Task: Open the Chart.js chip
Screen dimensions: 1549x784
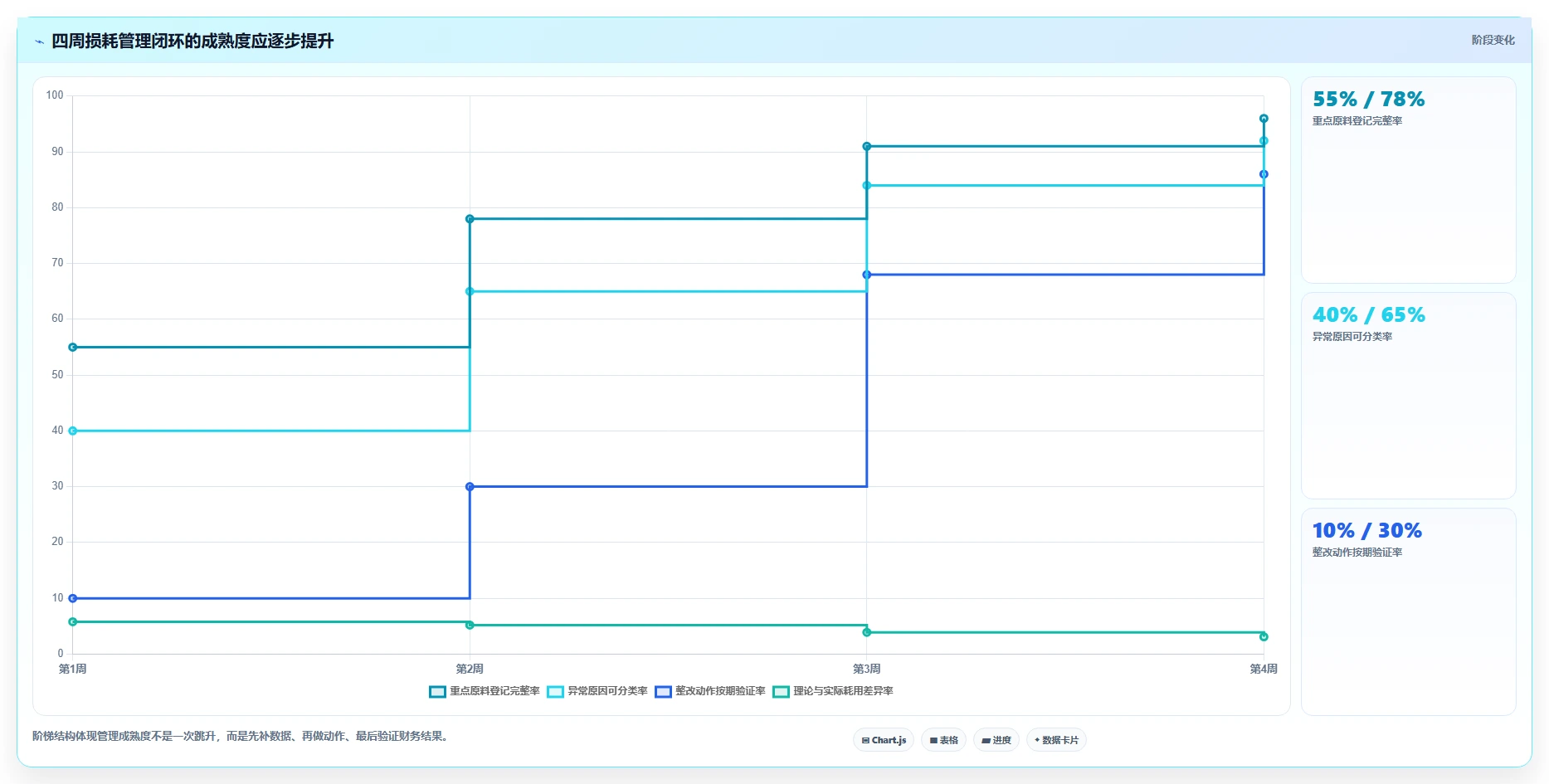Action: click(x=884, y=740)
